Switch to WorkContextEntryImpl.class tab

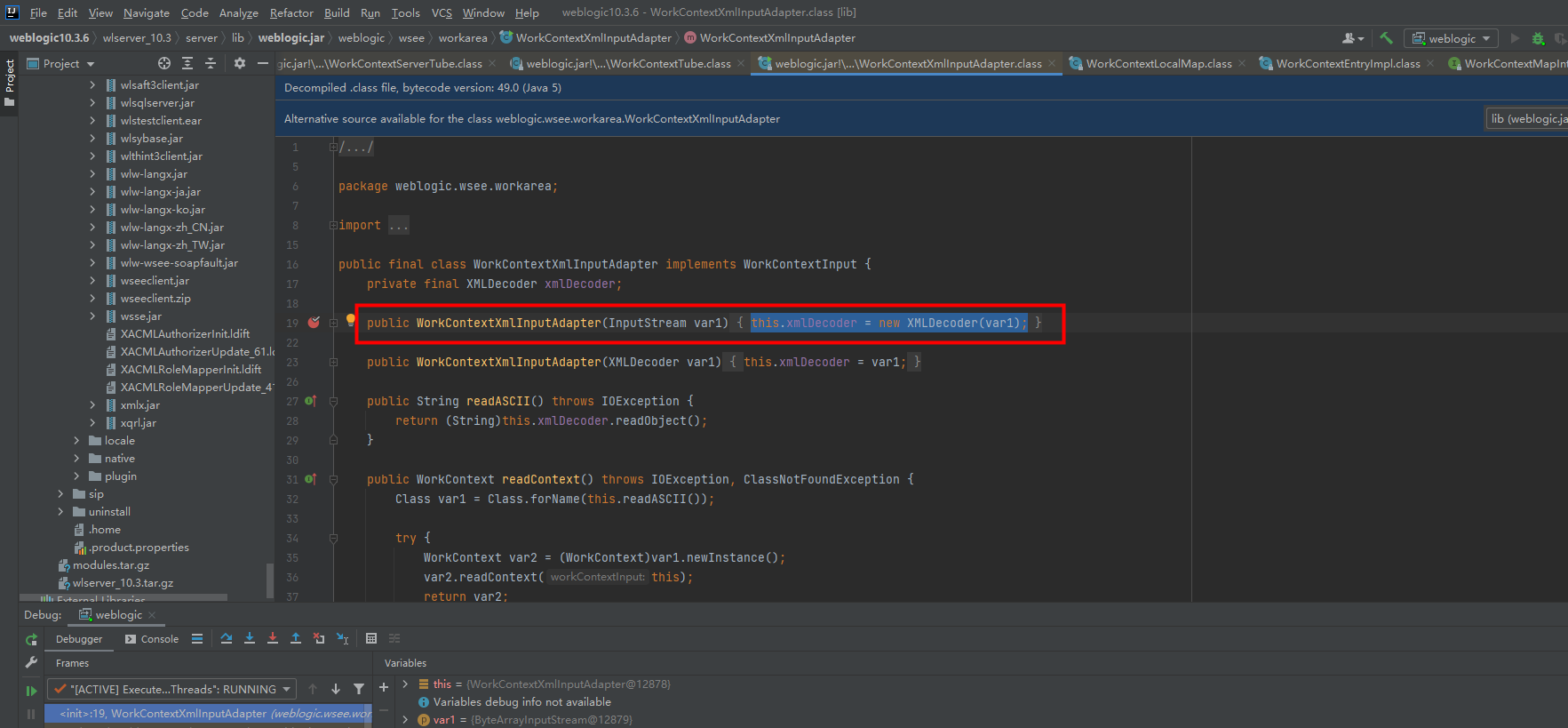coord(1348,63)
